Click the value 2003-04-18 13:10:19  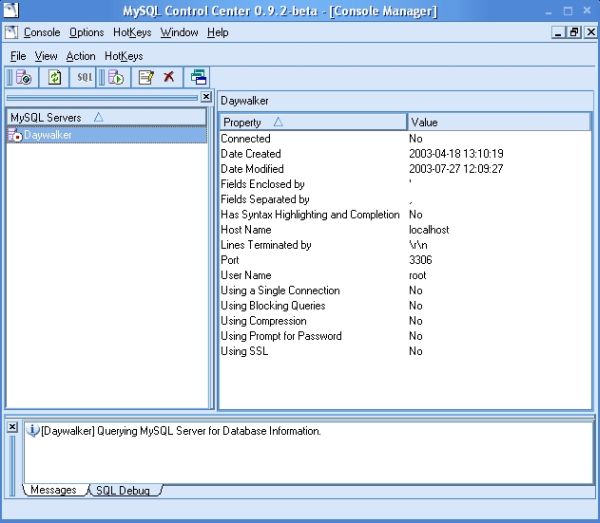click(x=456, y=154)
